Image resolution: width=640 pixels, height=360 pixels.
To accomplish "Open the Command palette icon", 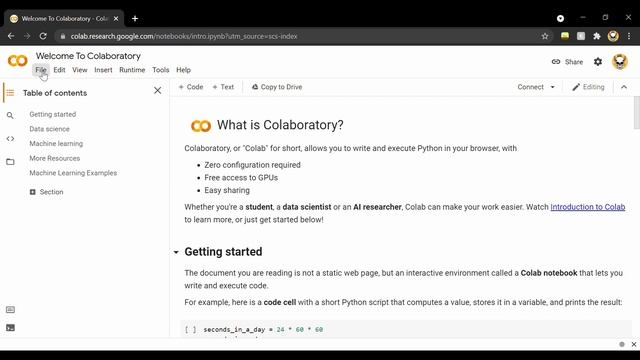I will pos(10,310).
